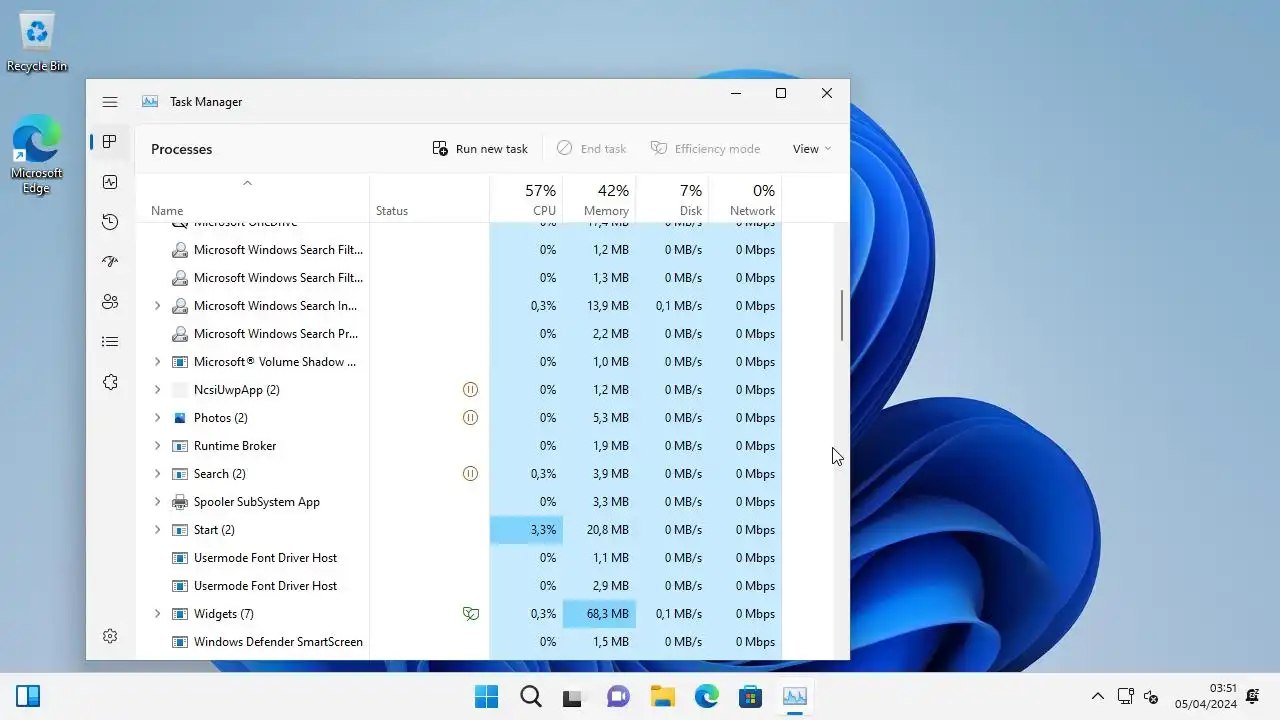1280x720 pixels.
Task: Open Recycle Bin on the desktop
Action: click(37, 42)
